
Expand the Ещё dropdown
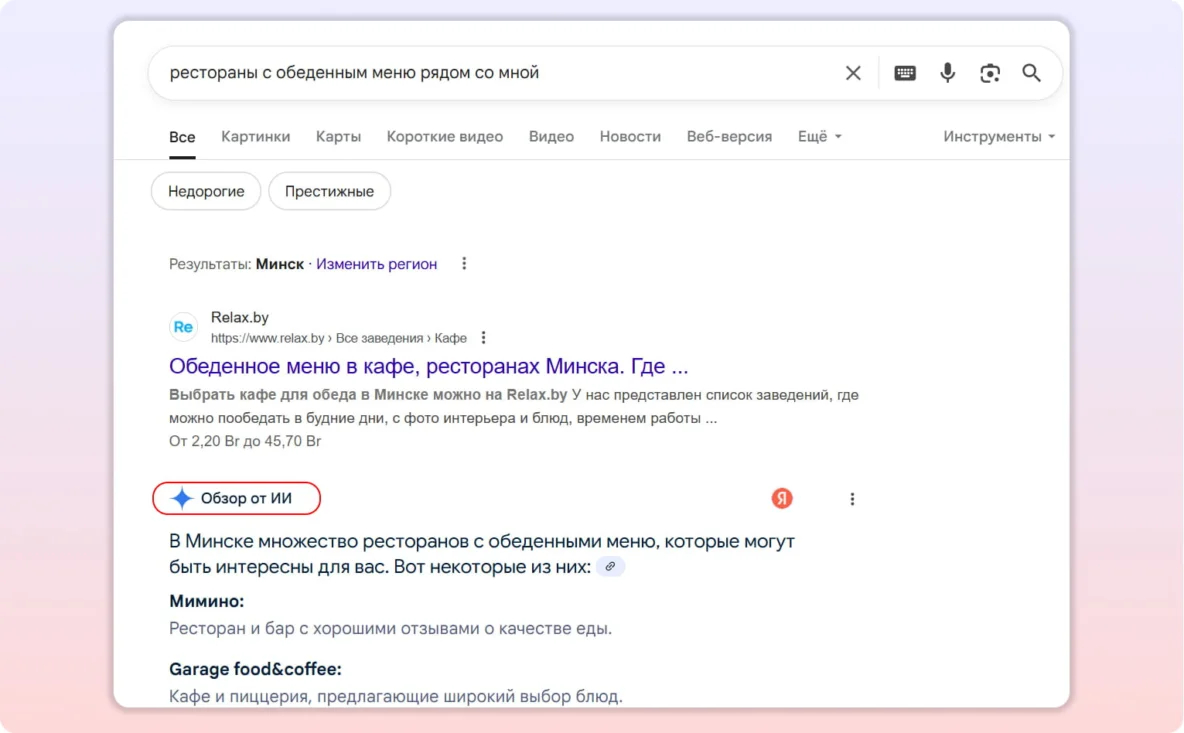(819, 137)
